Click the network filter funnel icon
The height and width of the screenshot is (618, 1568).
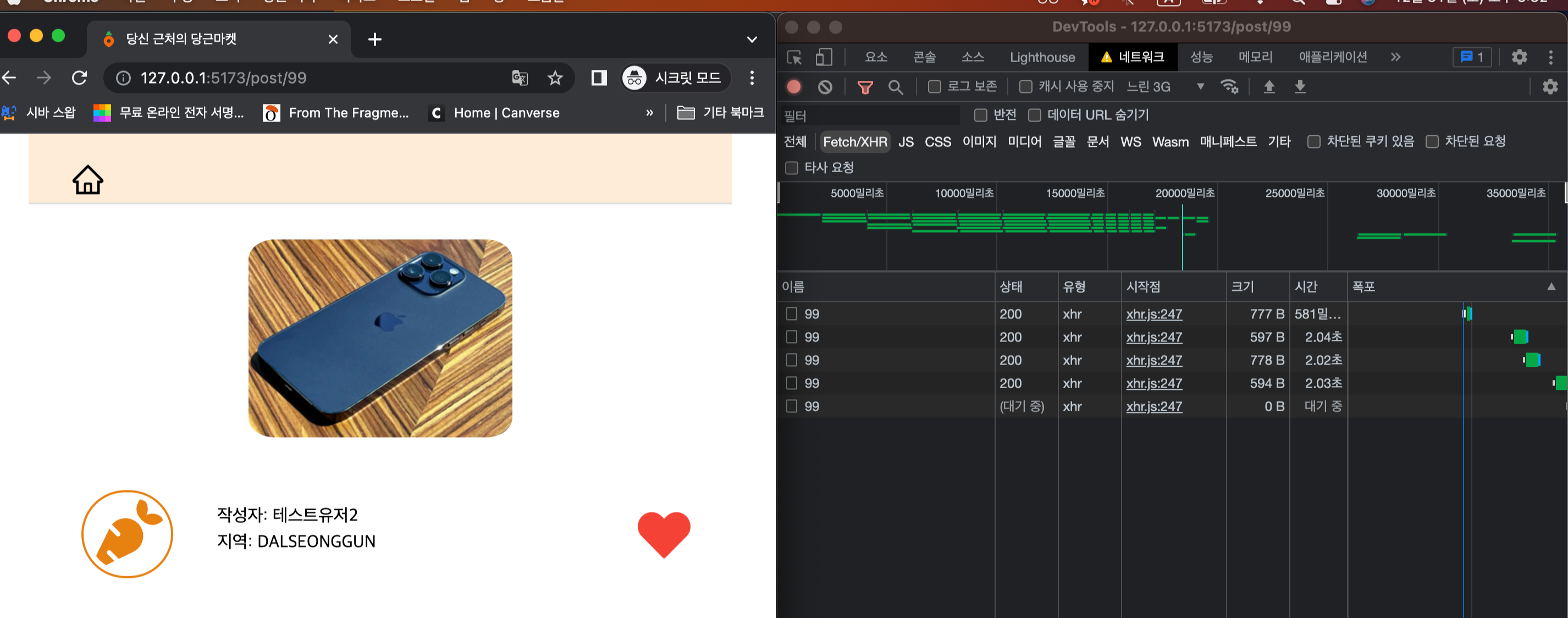tap(864, 87)
